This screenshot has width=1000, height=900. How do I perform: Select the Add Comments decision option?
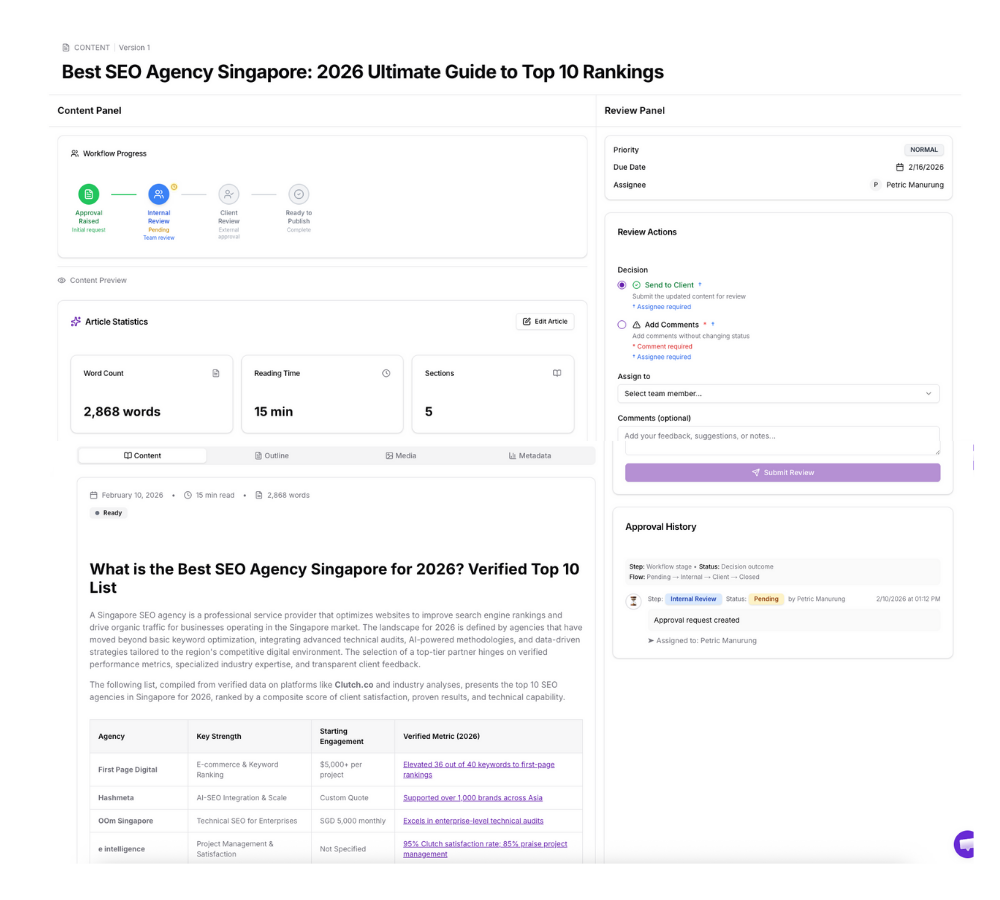[x=622, y=325]
